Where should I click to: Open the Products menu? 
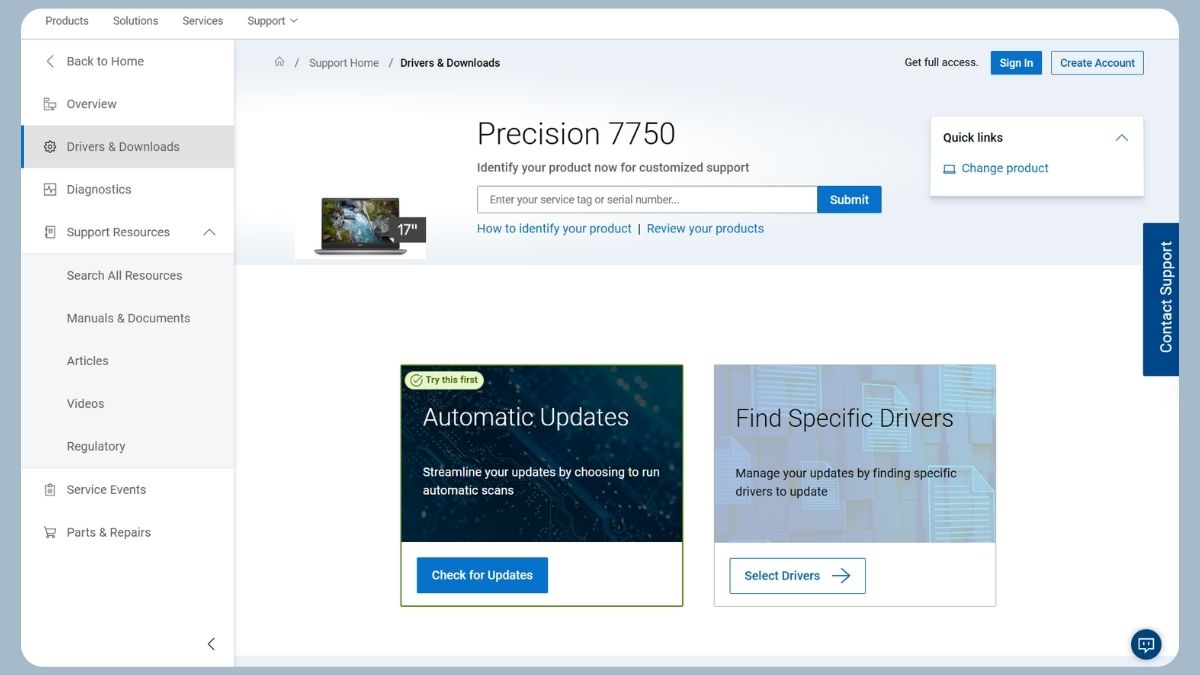tap(66, 20)
